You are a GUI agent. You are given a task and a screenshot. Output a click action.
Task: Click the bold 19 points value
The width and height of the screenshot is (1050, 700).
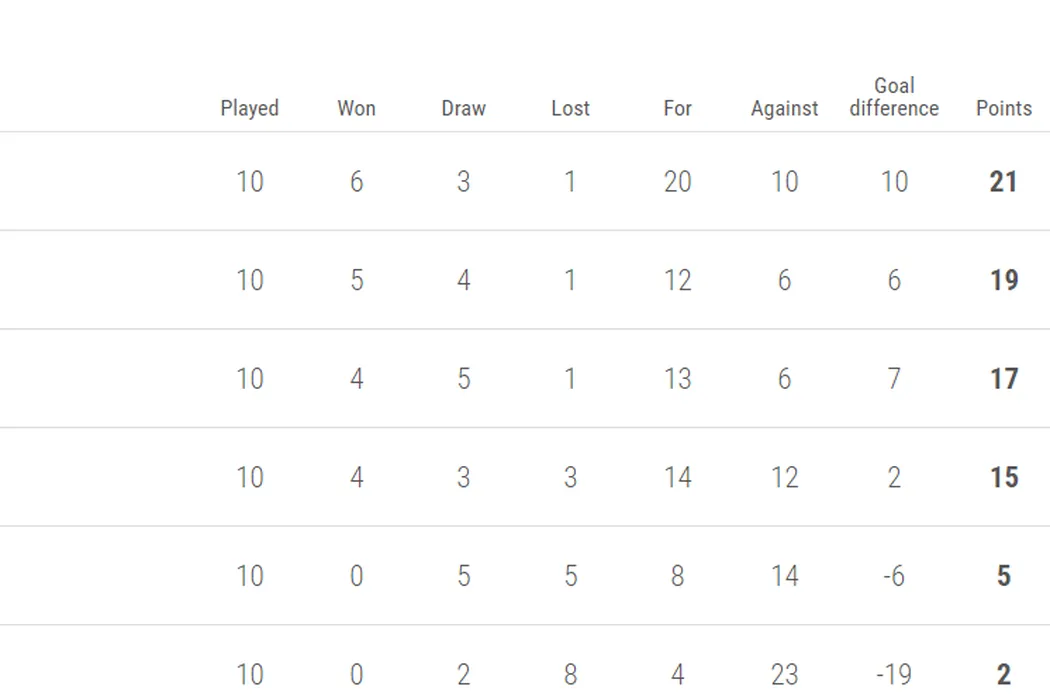1003,280
